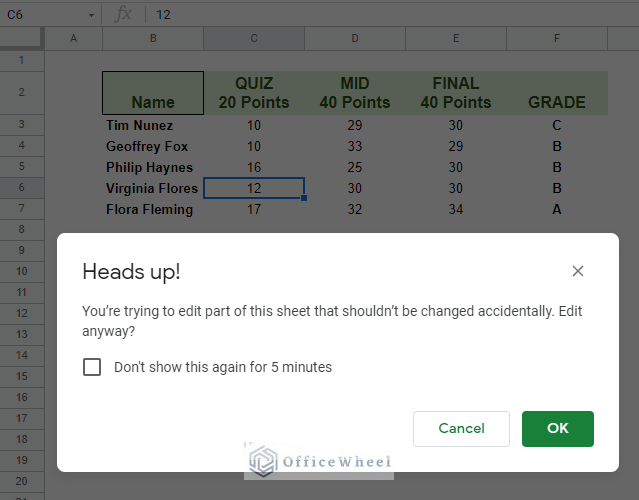Select row 18 header
Screen dimensions: 639x500
22,439
